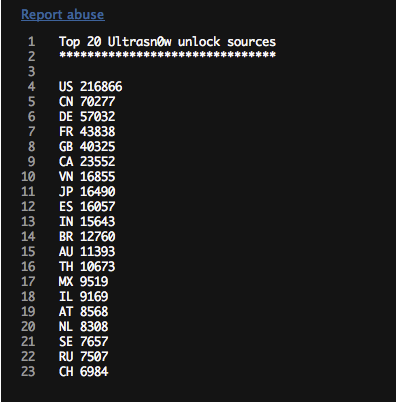Image resolution: width=396 pixels, height=402 pixels.
Task: Click line number 10 in the gutter
Action: (x=28, y=177)
